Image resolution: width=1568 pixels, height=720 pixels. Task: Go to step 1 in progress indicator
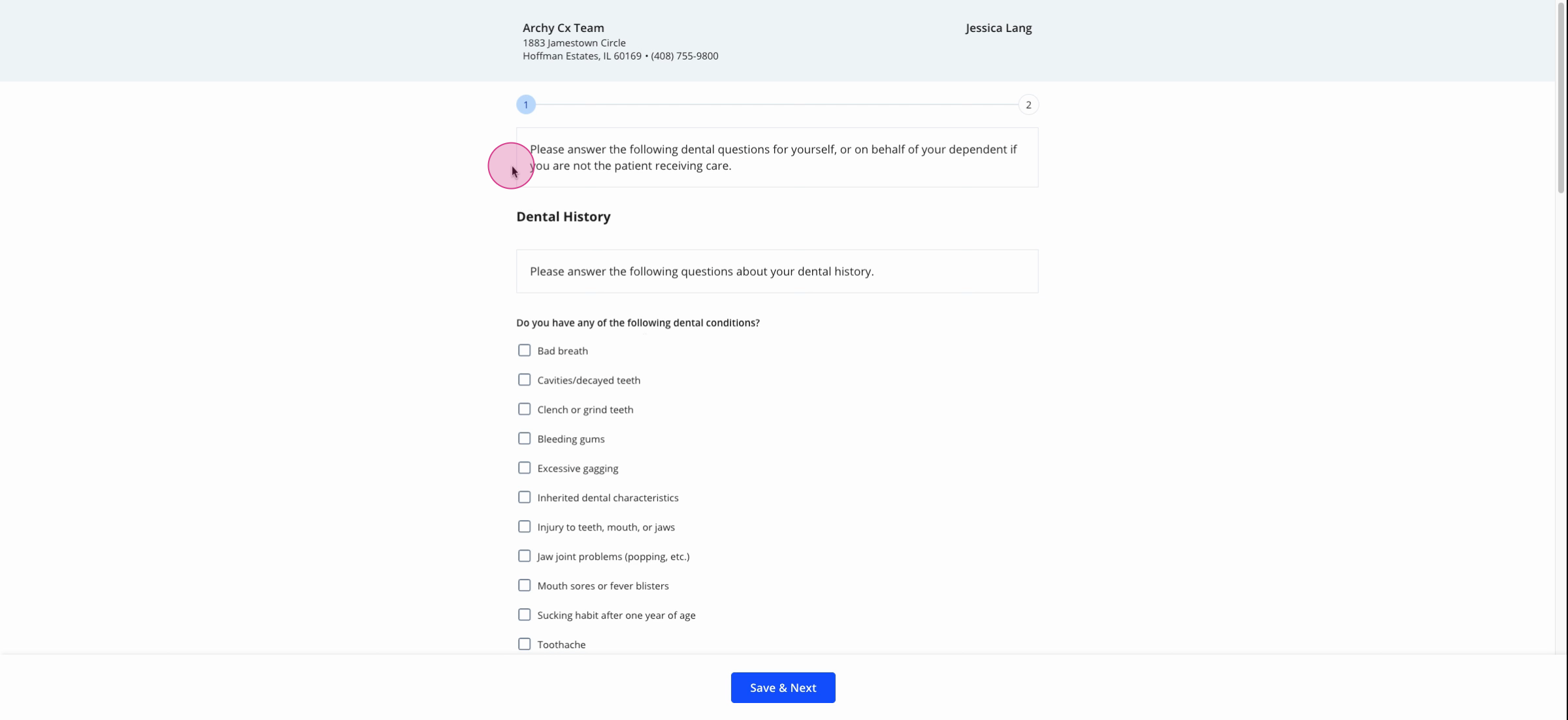click(x=526, y=105)
